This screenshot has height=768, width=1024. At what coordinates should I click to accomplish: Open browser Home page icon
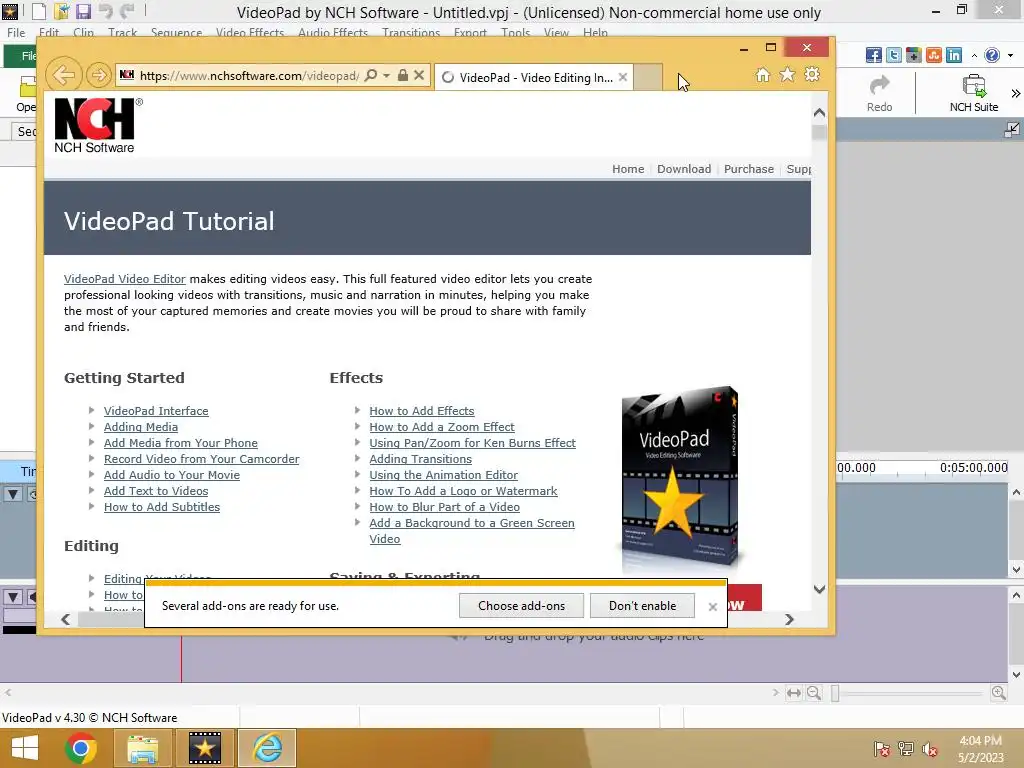pos(763,74)
